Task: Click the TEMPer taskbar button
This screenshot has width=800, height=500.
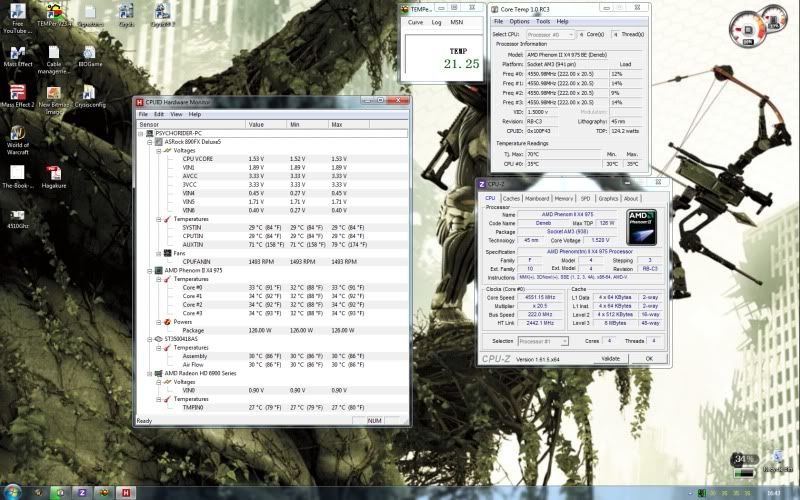Action: click(104, 492)
